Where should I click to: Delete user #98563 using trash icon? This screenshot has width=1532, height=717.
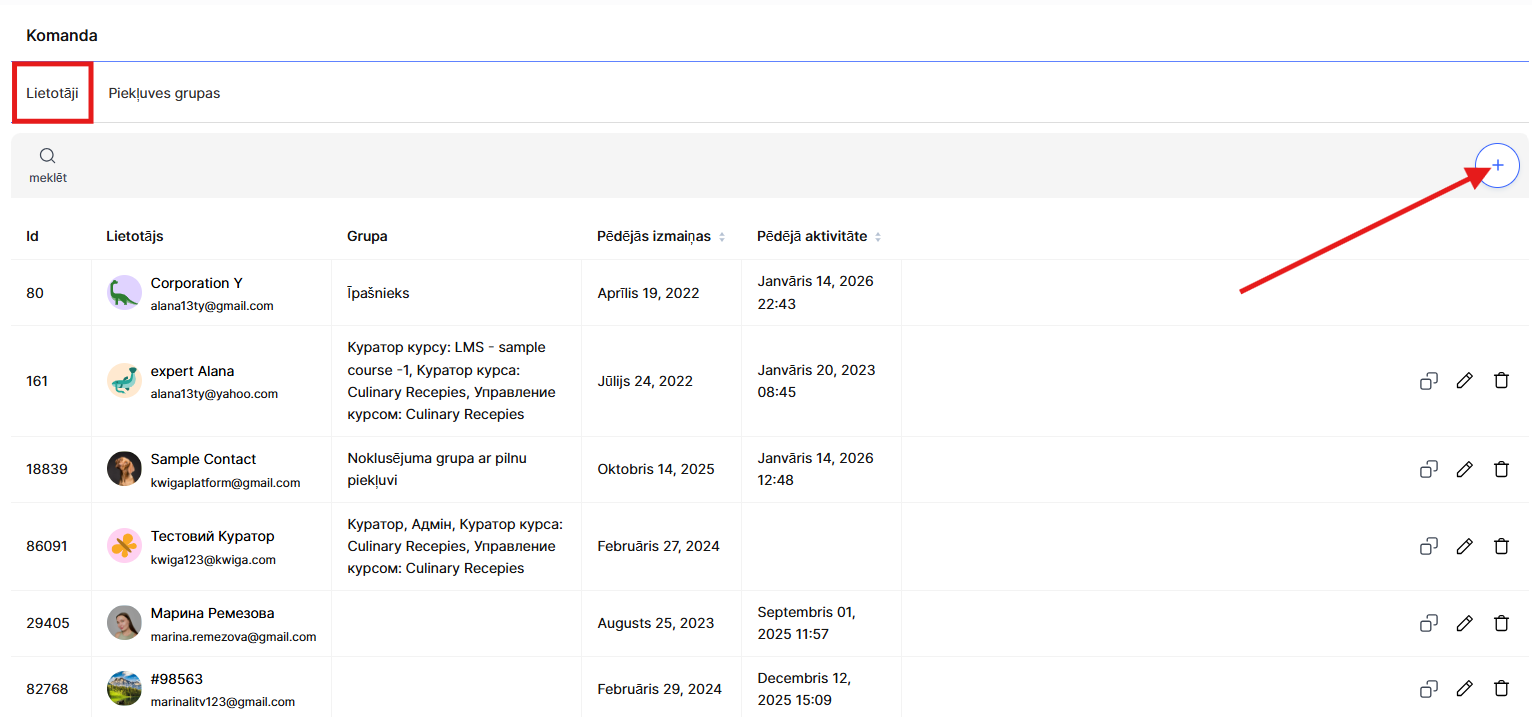1500,689
